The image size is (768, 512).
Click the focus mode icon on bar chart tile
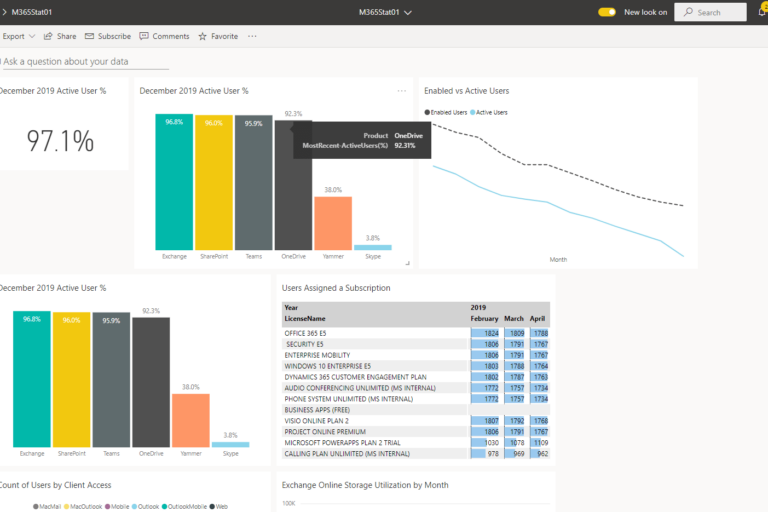(x=407, y=263)
